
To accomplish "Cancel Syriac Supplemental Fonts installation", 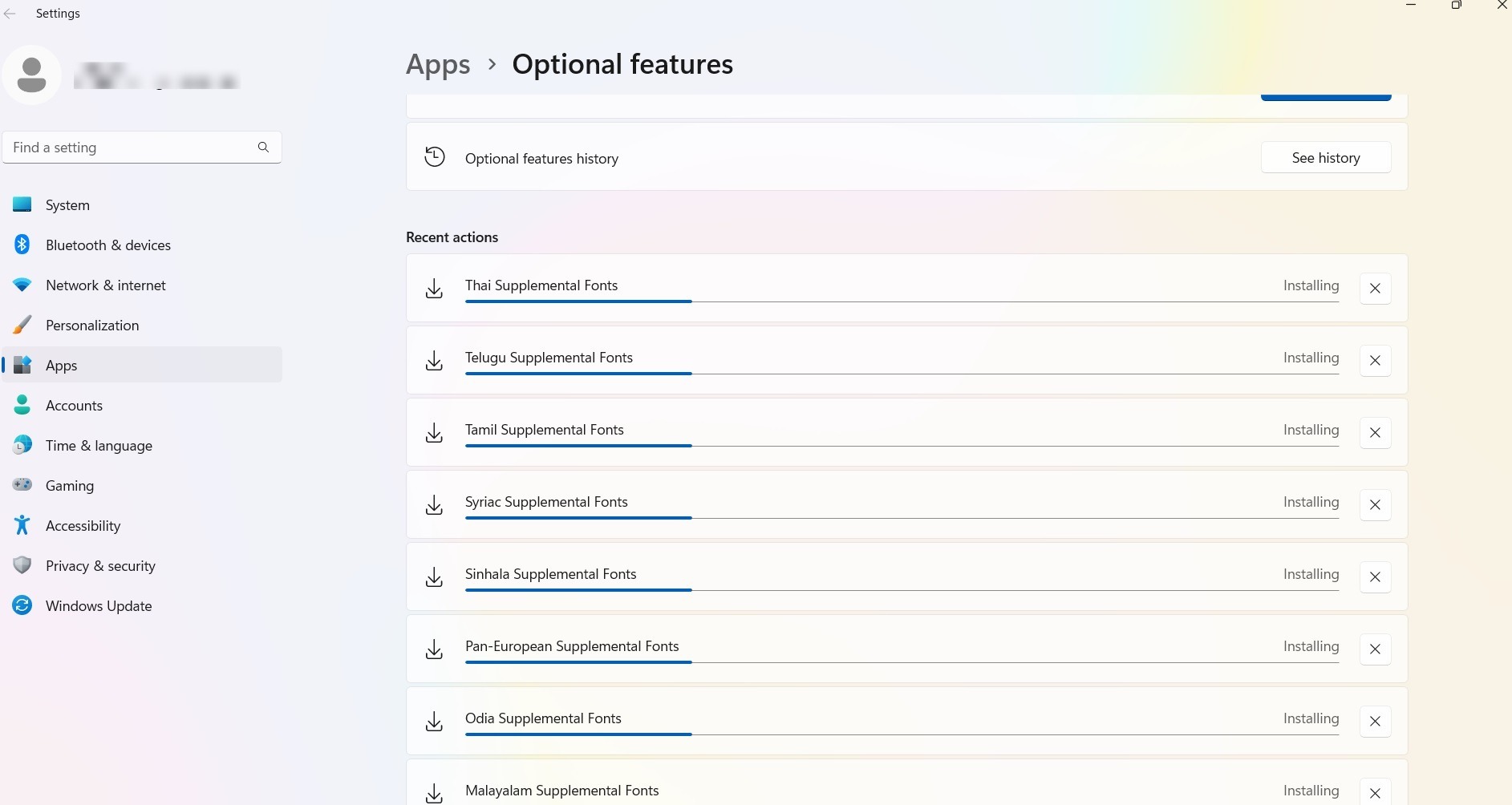I will coord(1375,504).
